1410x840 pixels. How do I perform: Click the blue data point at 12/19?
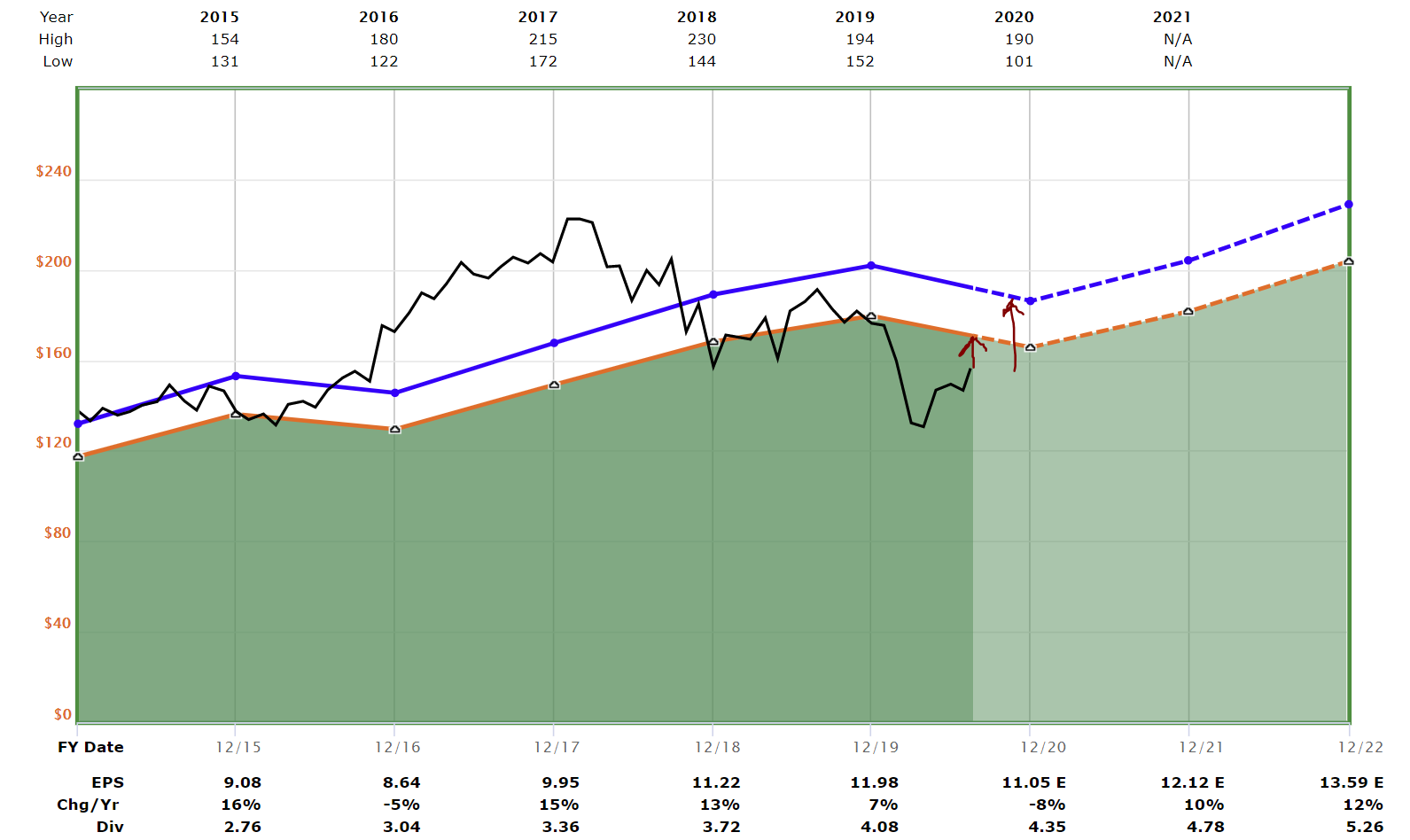coord(871,266)
